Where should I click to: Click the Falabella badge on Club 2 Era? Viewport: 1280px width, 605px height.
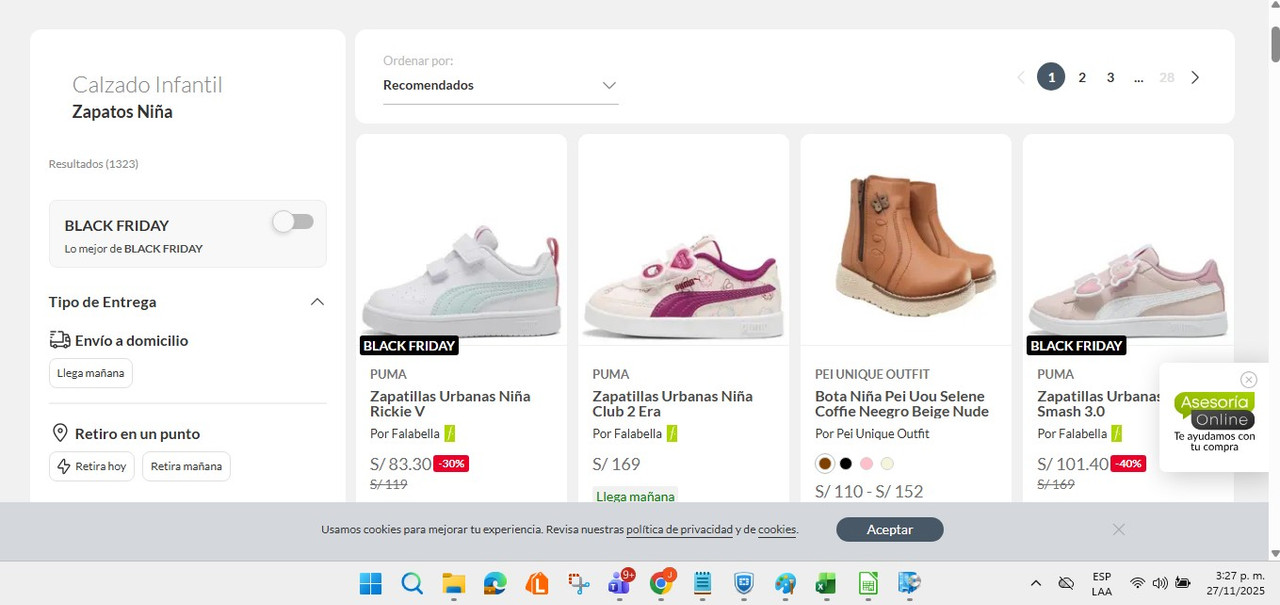point(672,434)
